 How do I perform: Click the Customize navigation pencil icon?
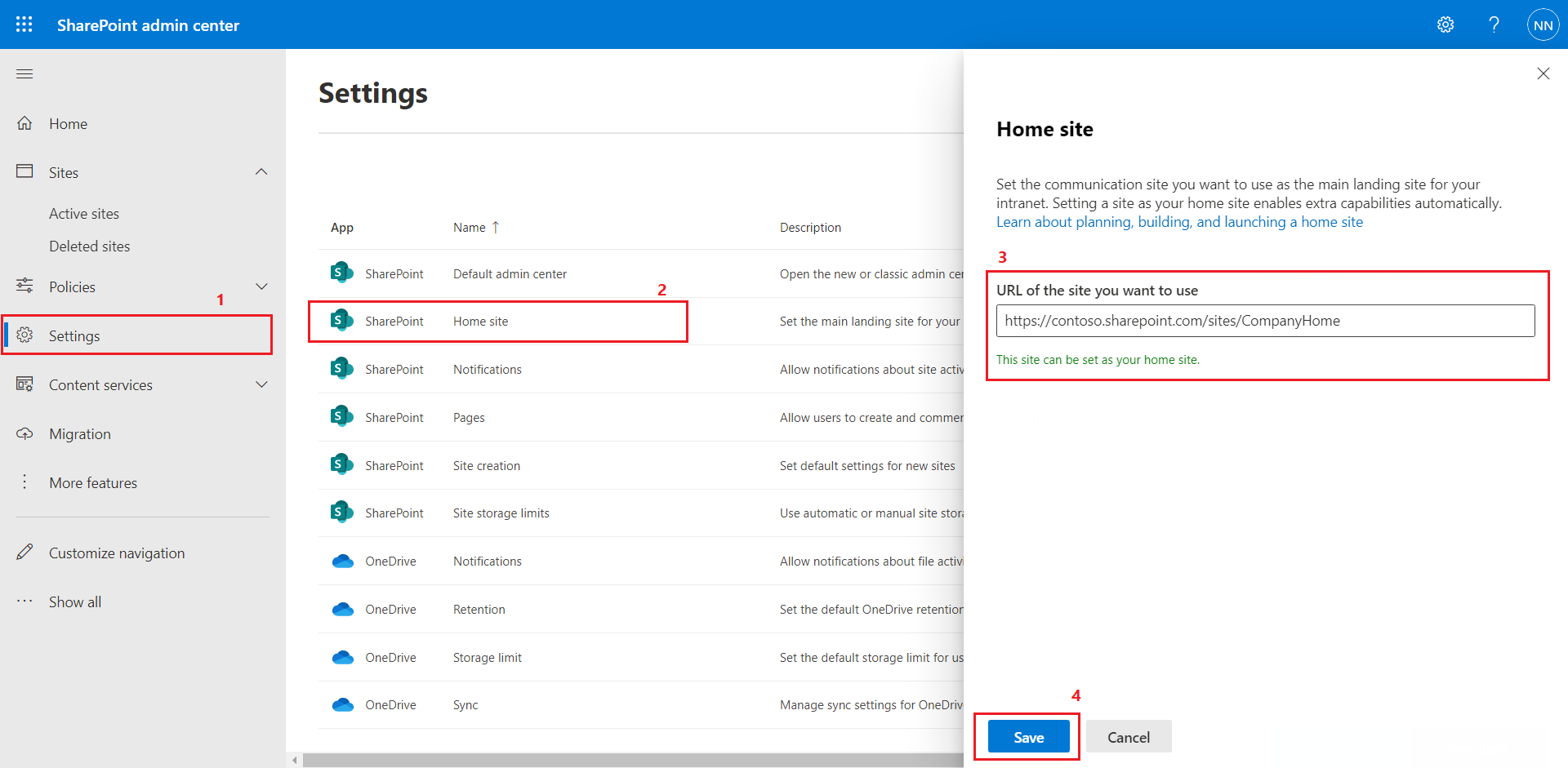coord(24,553)
